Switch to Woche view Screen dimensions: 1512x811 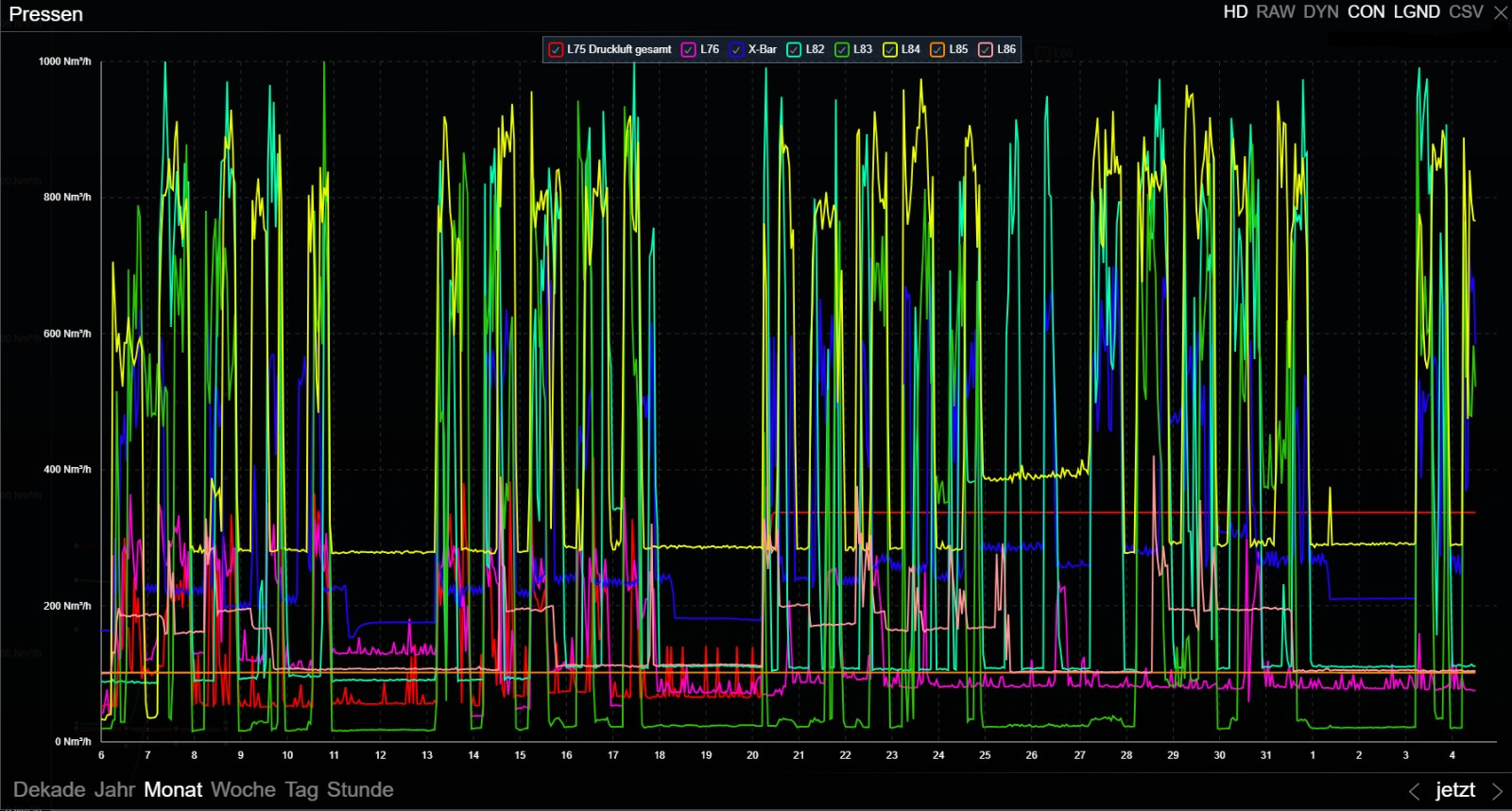243,790
